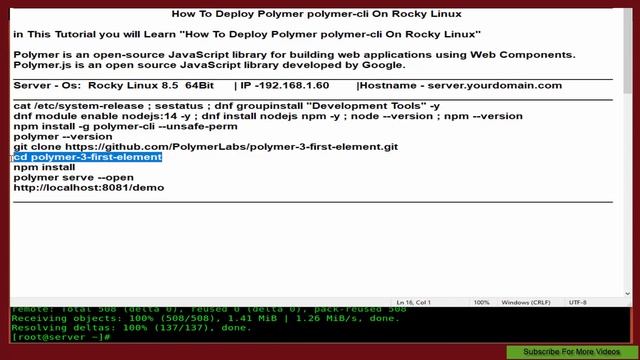This screenshot has height=360, width=640.
Task: Click the Subscribe For More Videos button
Action: [571, 352]
